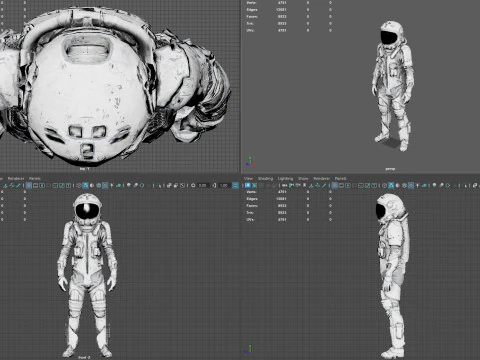Viewport: 480px width, 360px height.
Task: Click the Exposure icon in front view toolbar
Action: [193, 185]
